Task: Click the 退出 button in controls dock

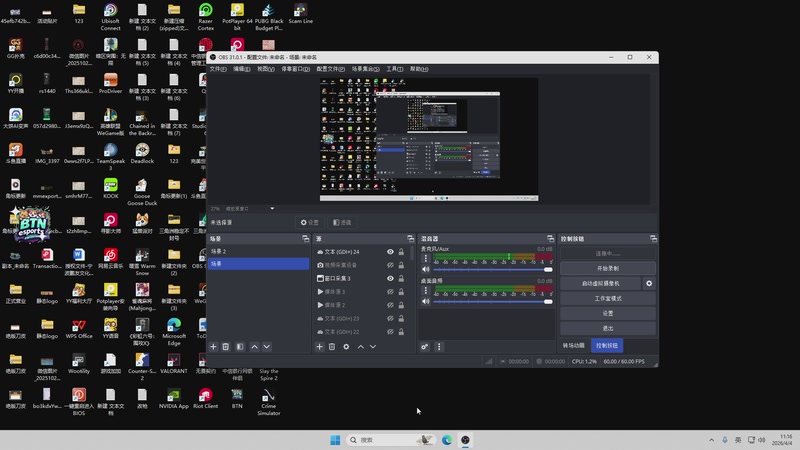Action: [608, 328]
